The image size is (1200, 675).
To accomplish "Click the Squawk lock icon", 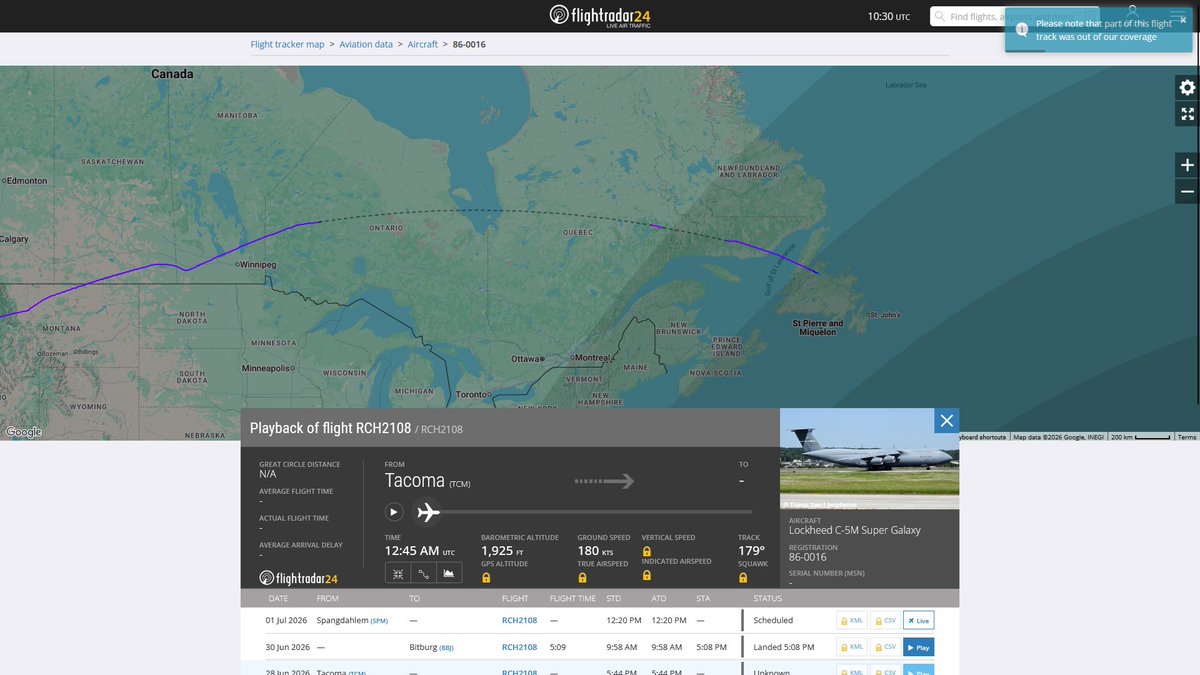I will (743, 577).
